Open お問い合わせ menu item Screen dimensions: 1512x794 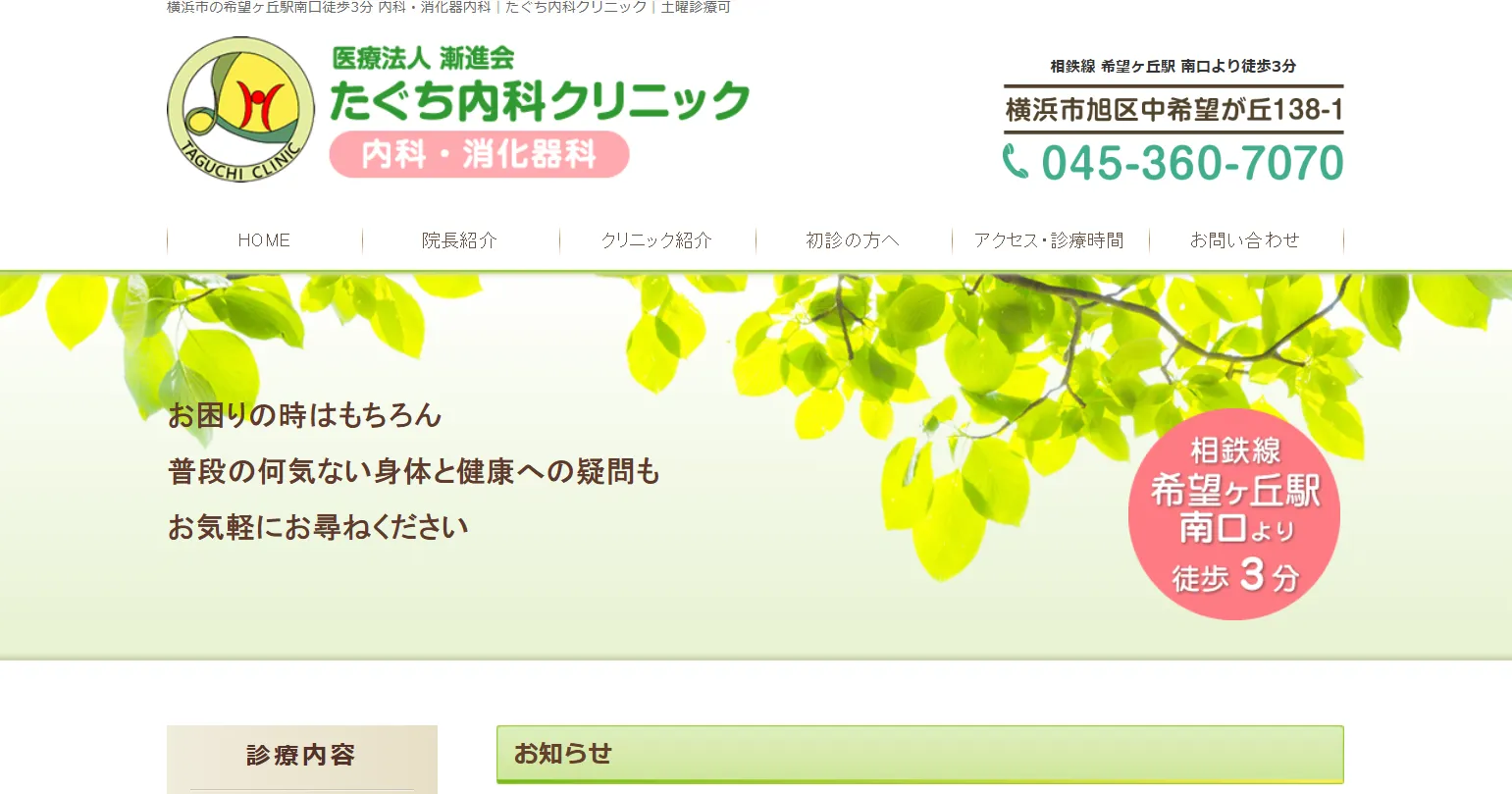coord(1246,240)
